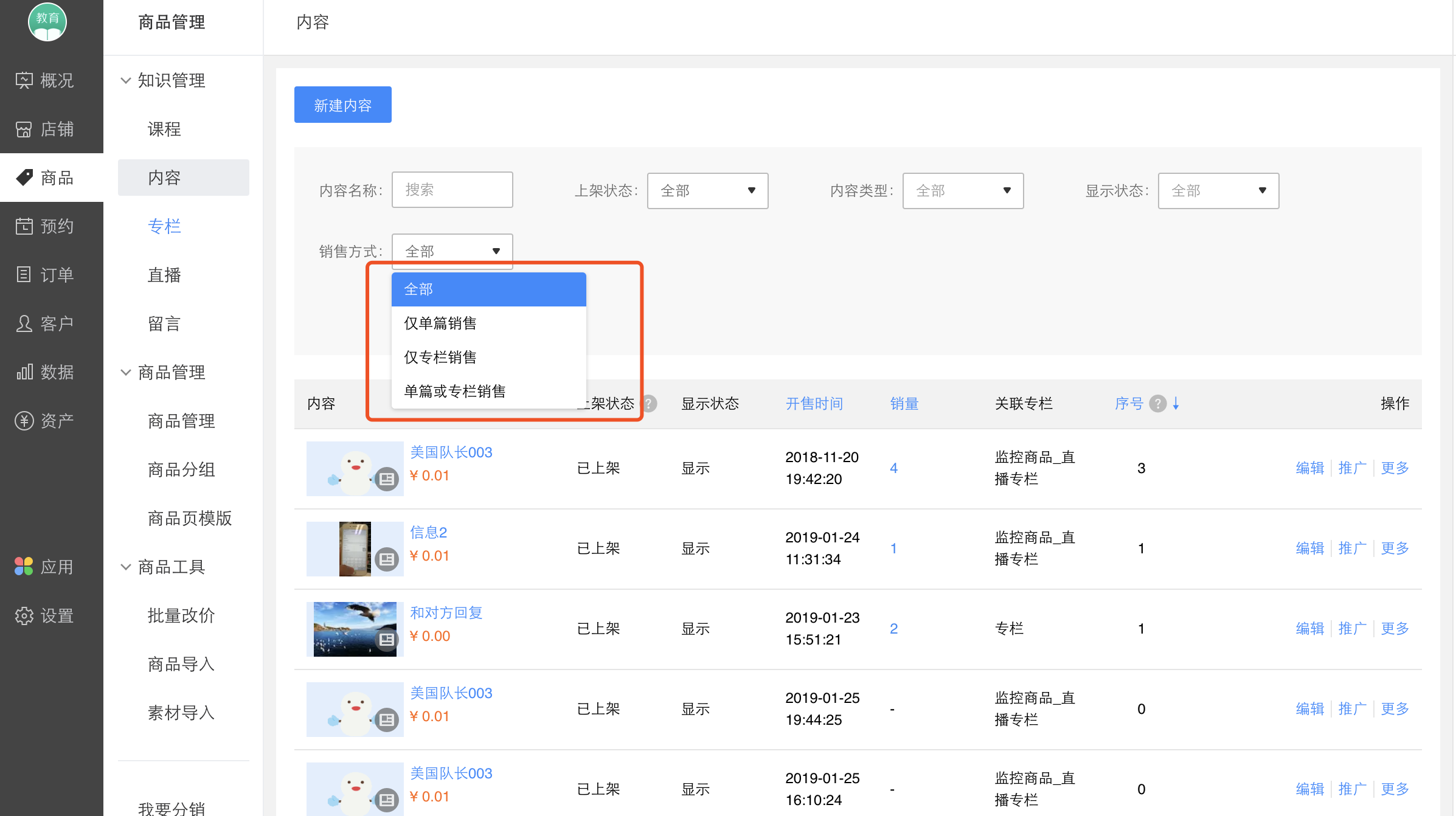Open the 和对方回复 content title
Image resolution: width=1456 pixels, height=816 pixels.
446,613
